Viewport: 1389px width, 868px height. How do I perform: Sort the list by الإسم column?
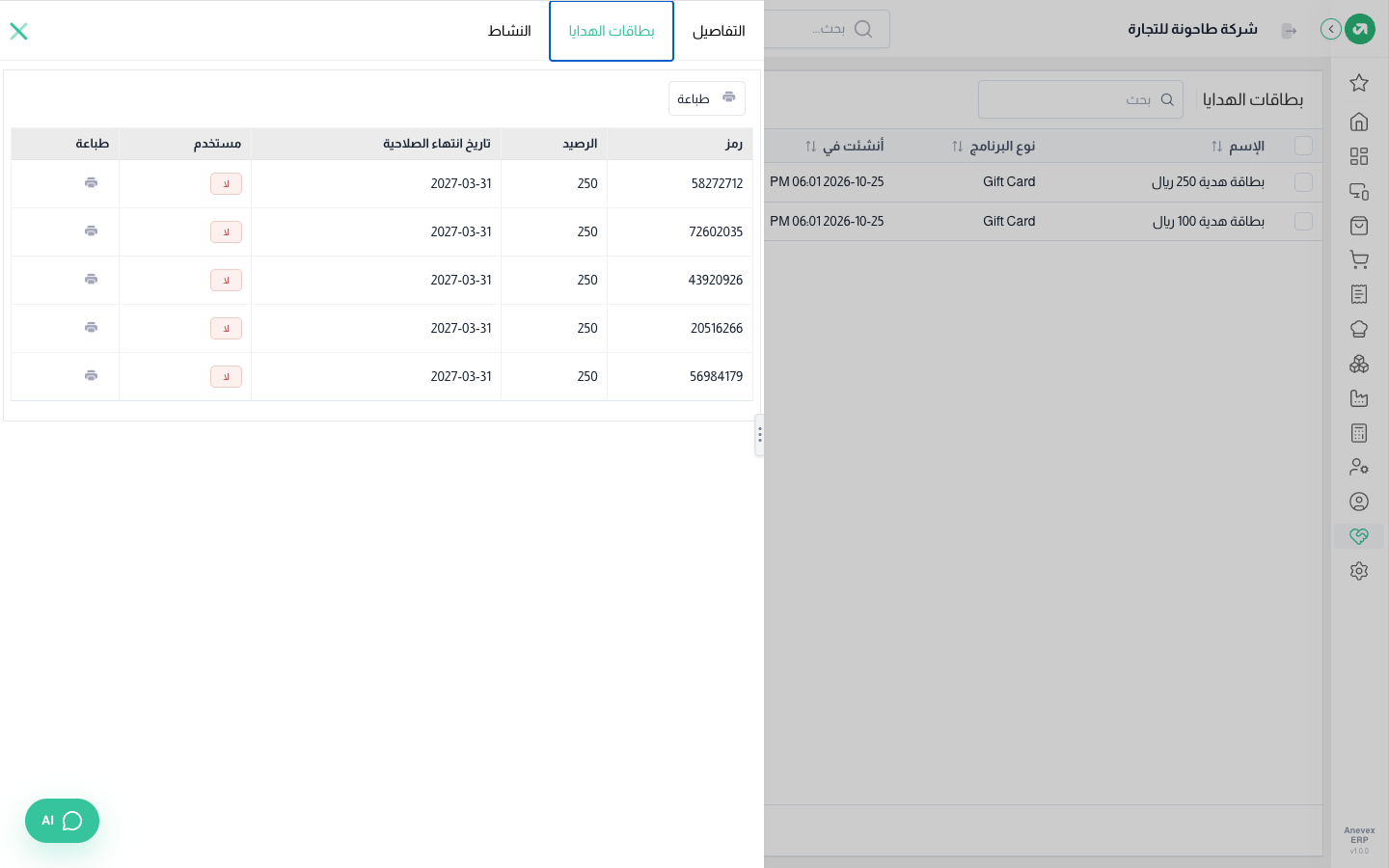(x=1238, y=147)
